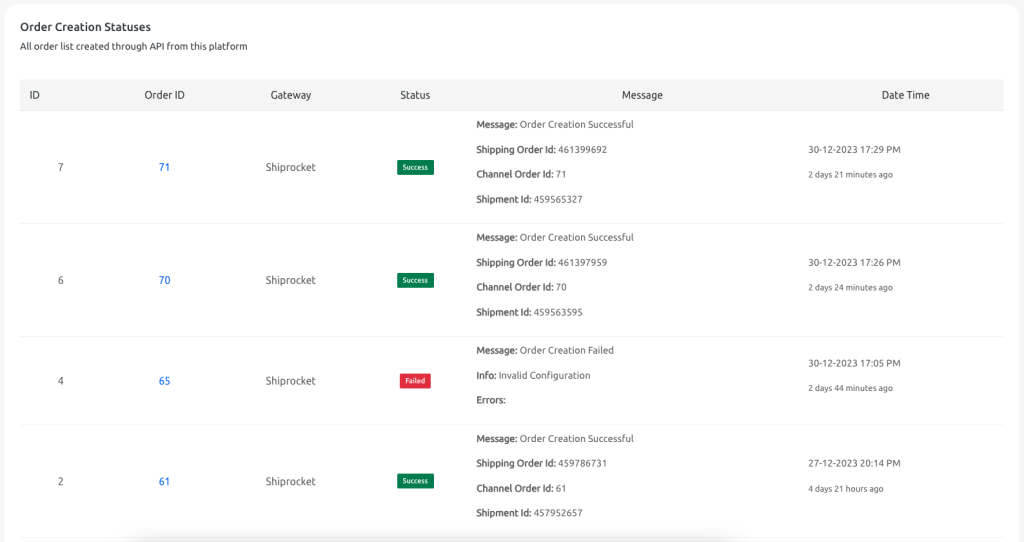The image size is (1024, 542).
Task: Click the Order Creation Statuses heading
Action: 86,27
